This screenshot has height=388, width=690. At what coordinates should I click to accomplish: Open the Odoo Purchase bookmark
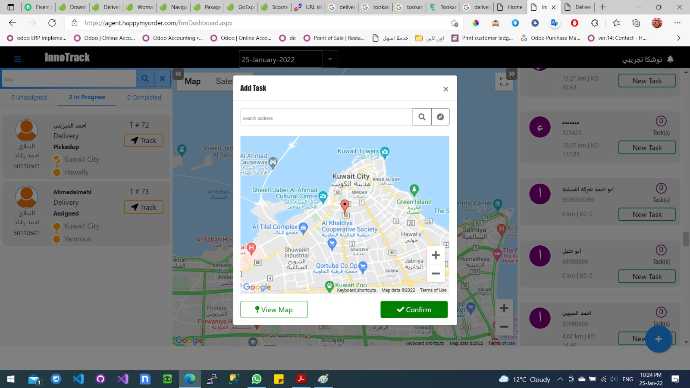click(550, 38)
